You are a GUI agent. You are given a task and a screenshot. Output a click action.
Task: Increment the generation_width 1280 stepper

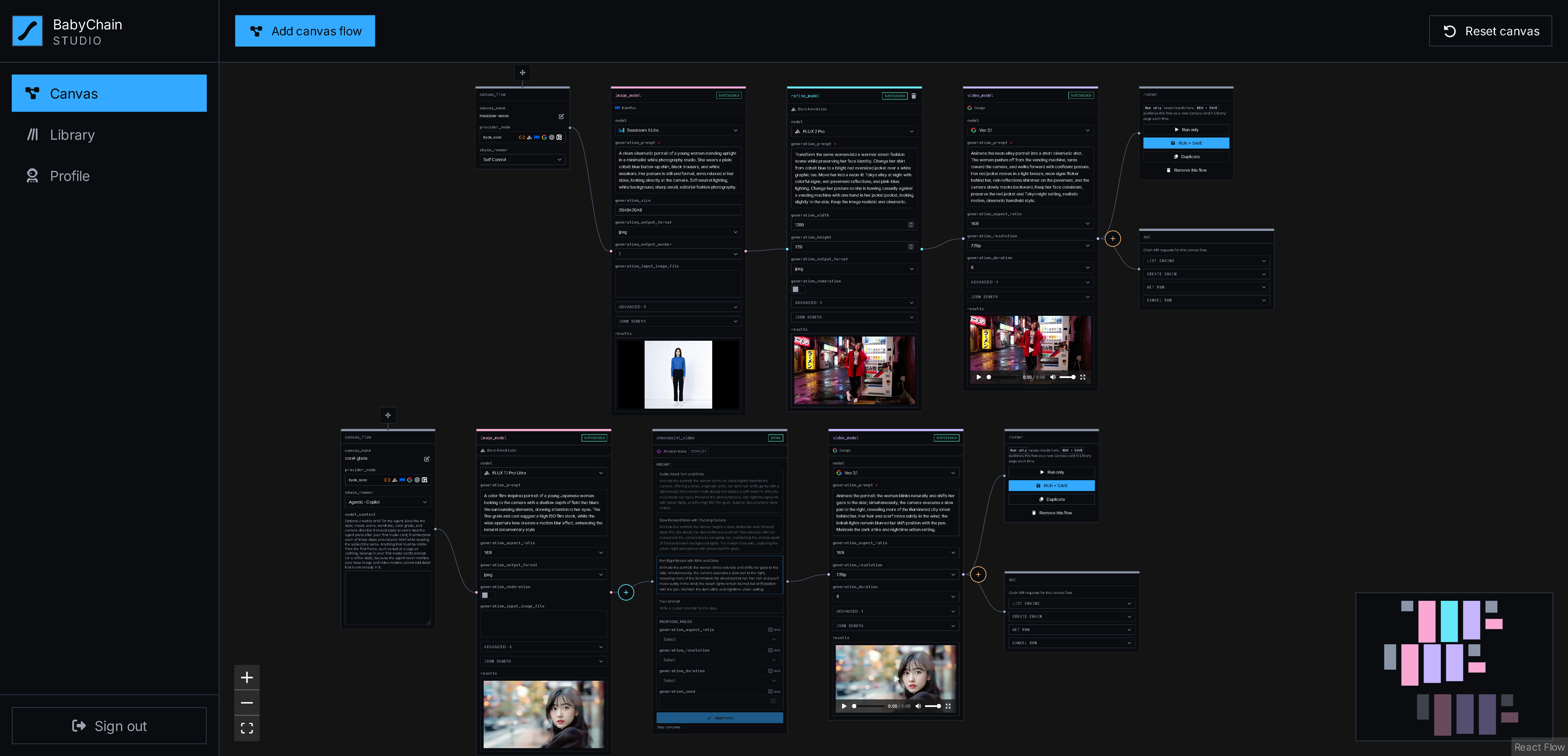point(911,224)
